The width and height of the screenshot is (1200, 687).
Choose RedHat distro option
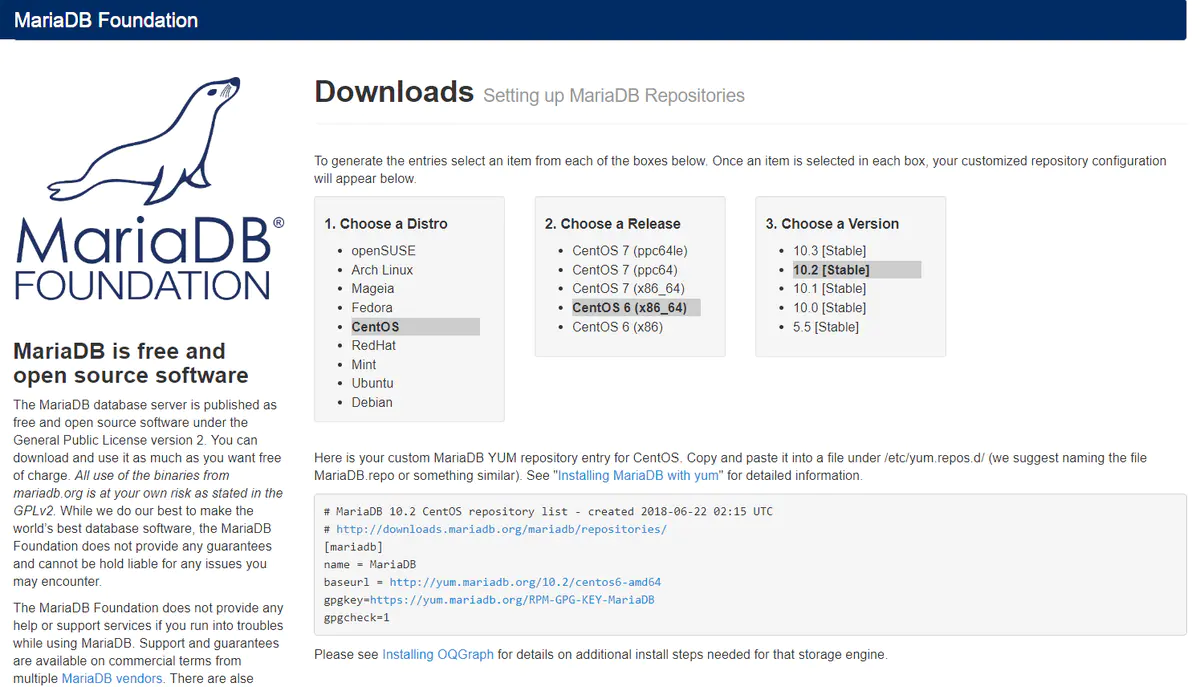click(x=373, y=346)
